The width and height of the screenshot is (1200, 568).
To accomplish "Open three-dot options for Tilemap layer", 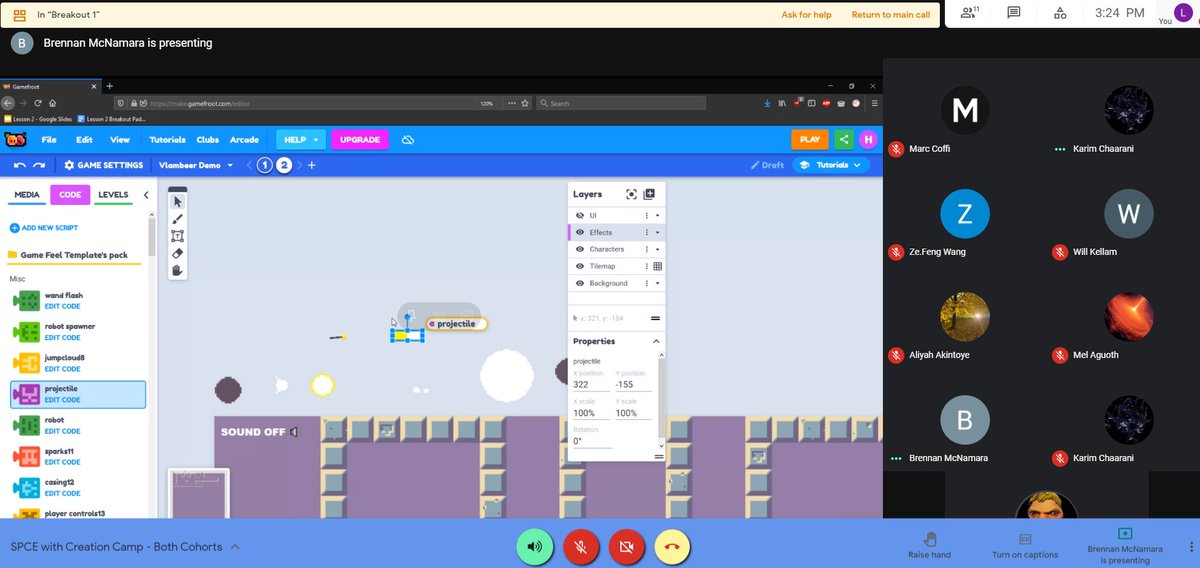I will coord(646,266).
